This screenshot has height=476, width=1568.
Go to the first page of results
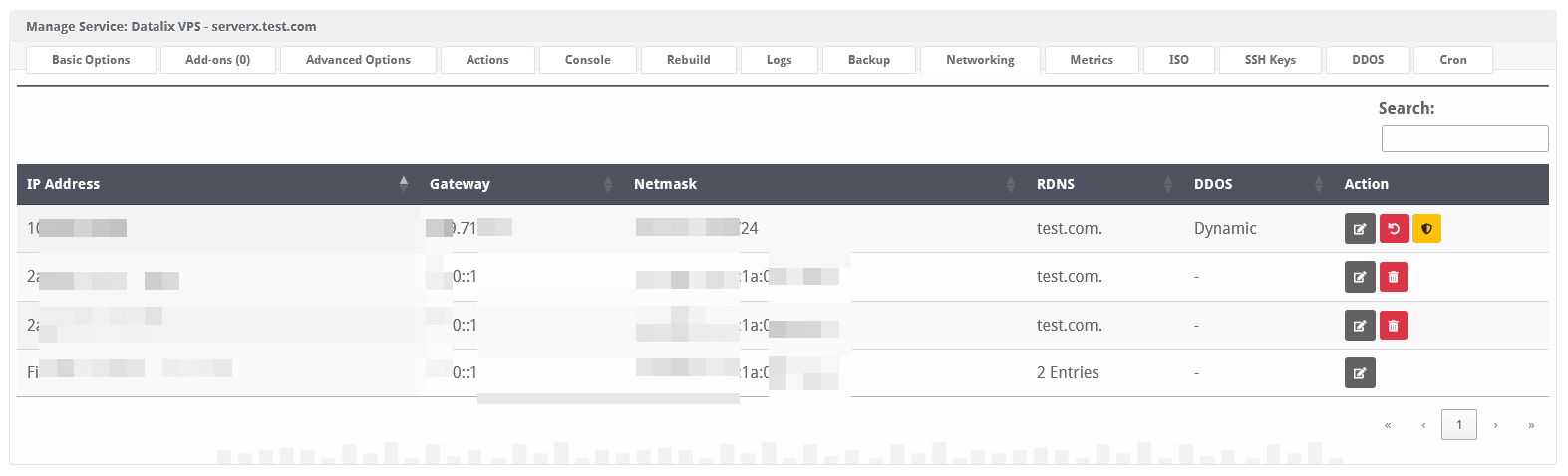click(x=1388, y=425)
